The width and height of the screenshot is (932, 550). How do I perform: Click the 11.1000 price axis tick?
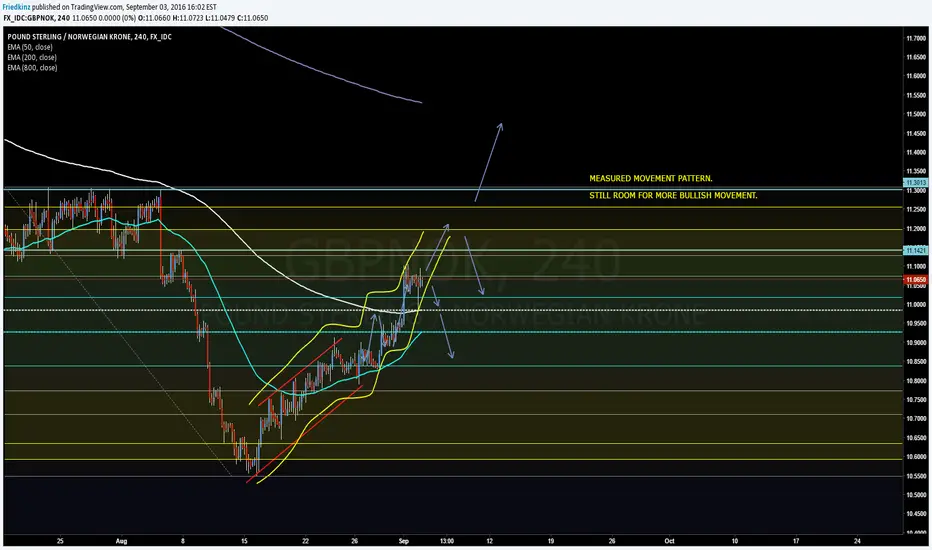[916, 266]
